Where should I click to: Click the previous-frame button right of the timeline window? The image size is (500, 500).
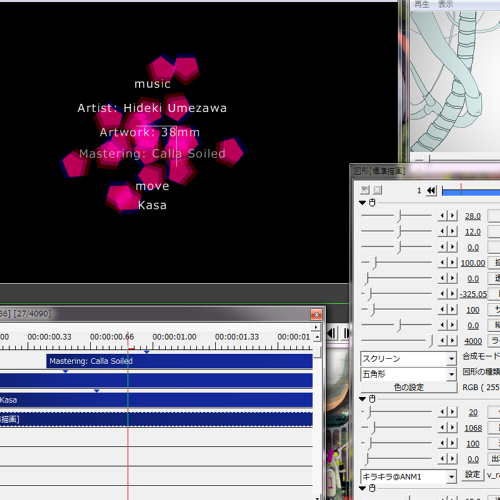tap(332, 333)
